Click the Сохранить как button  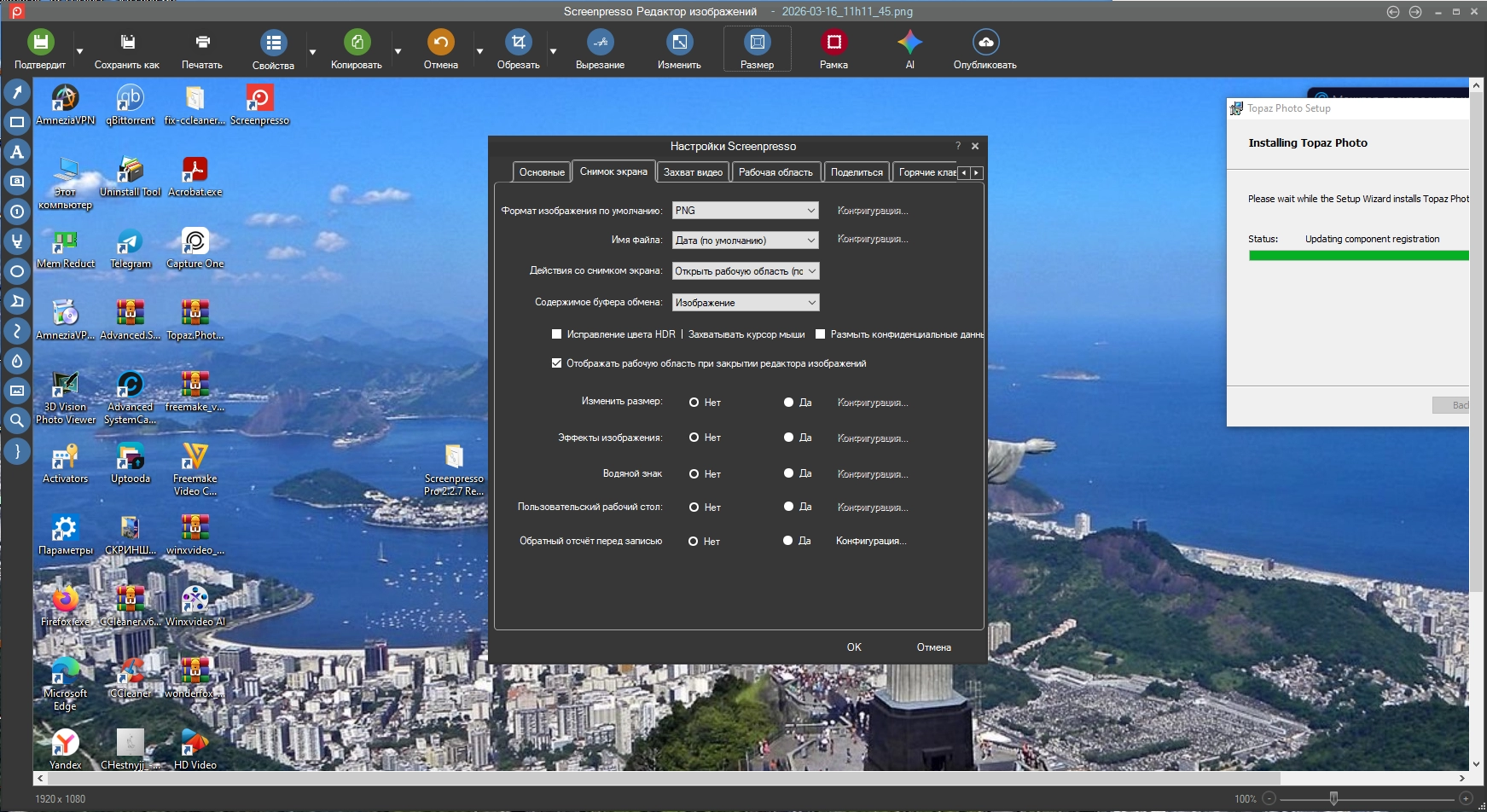[x=127, y=50]
